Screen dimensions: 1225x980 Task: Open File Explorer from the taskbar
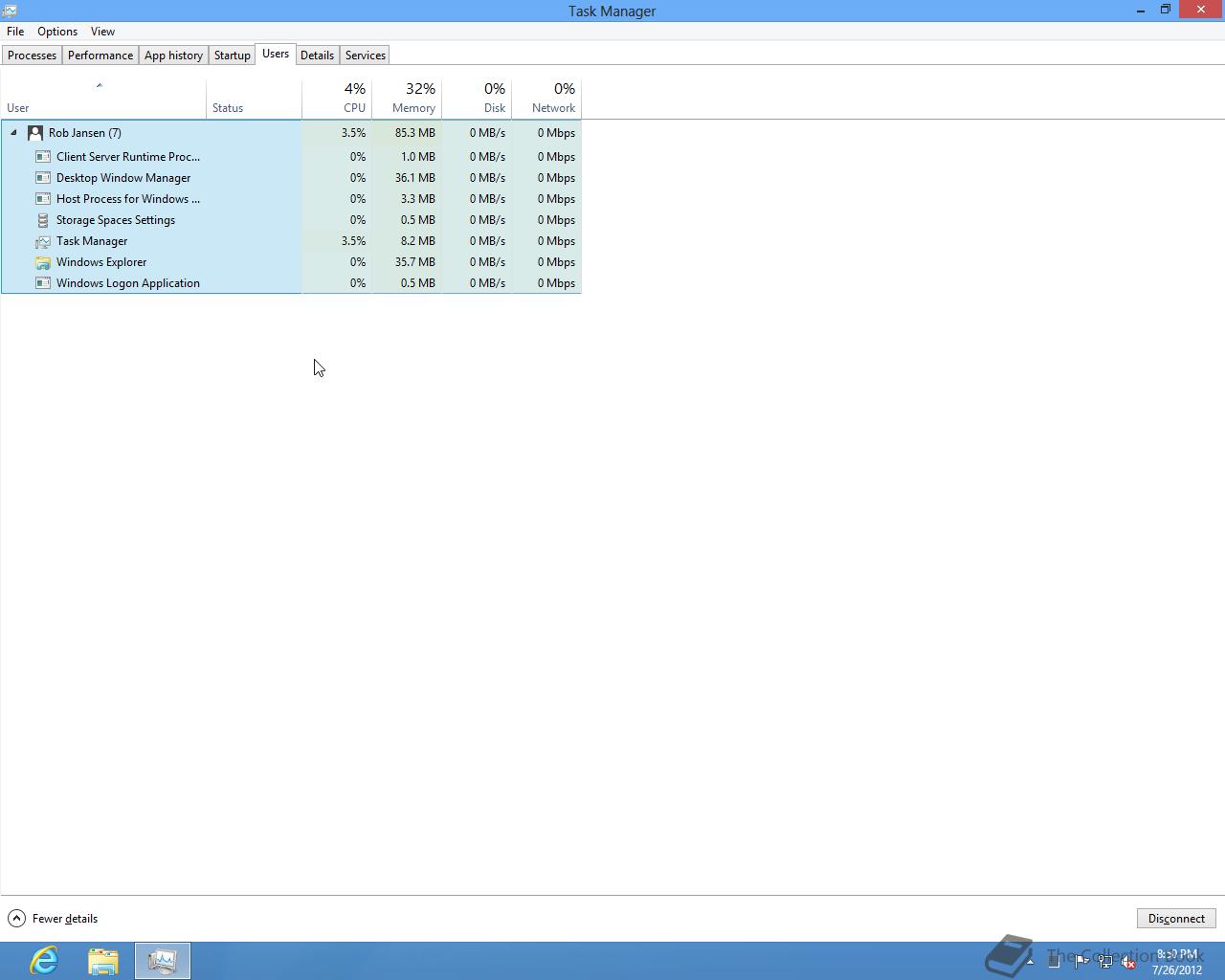coord(103,961)
